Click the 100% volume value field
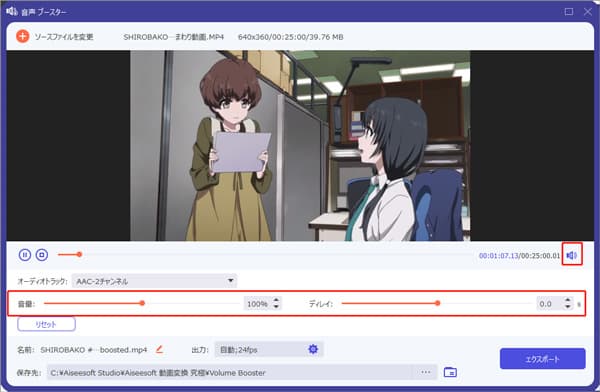Screen dimensions: 600x392 point(258,304)
